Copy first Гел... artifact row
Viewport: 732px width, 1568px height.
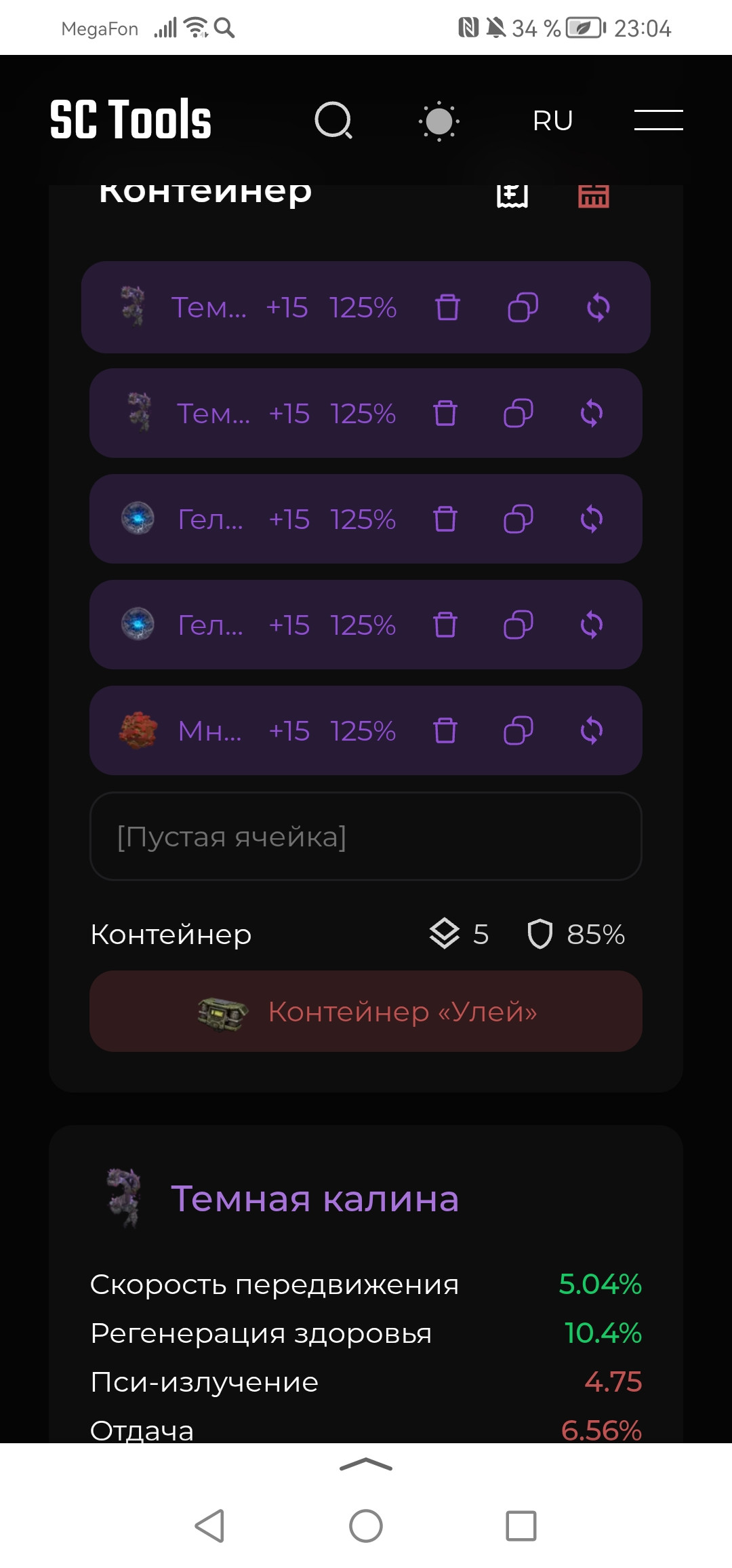[518, 519]
